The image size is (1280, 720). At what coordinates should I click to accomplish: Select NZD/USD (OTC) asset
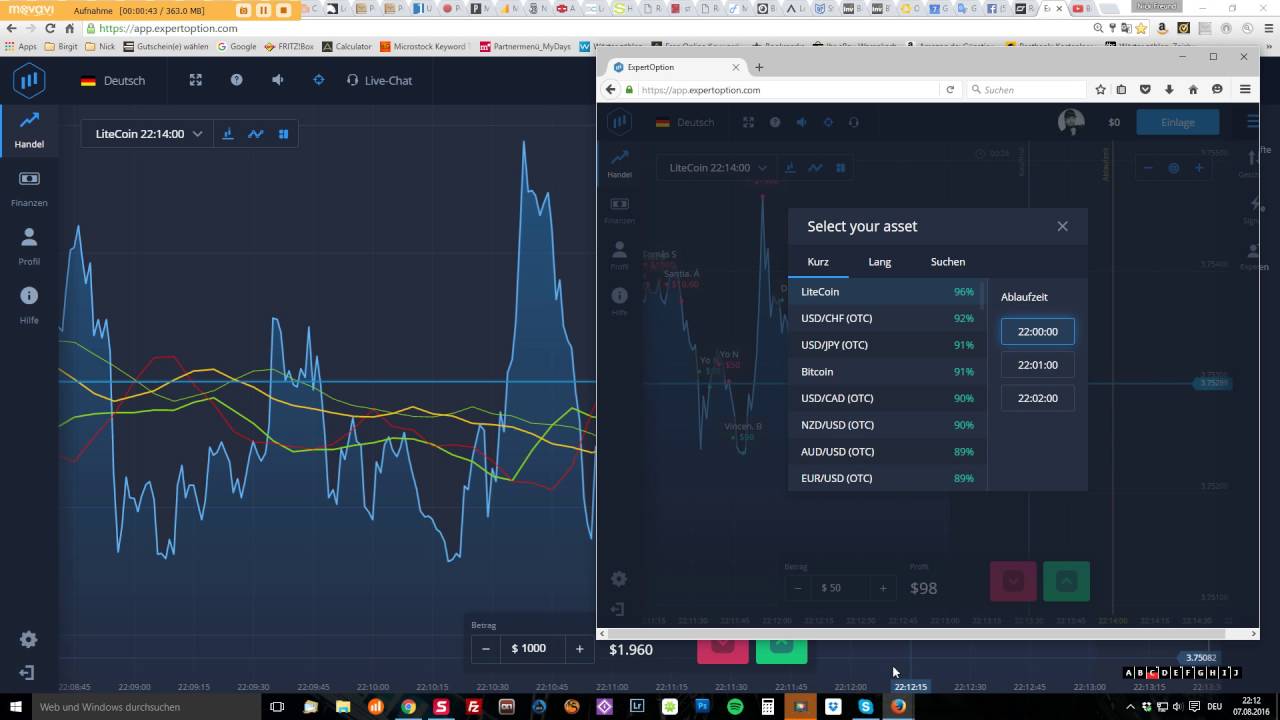[886, 425]
